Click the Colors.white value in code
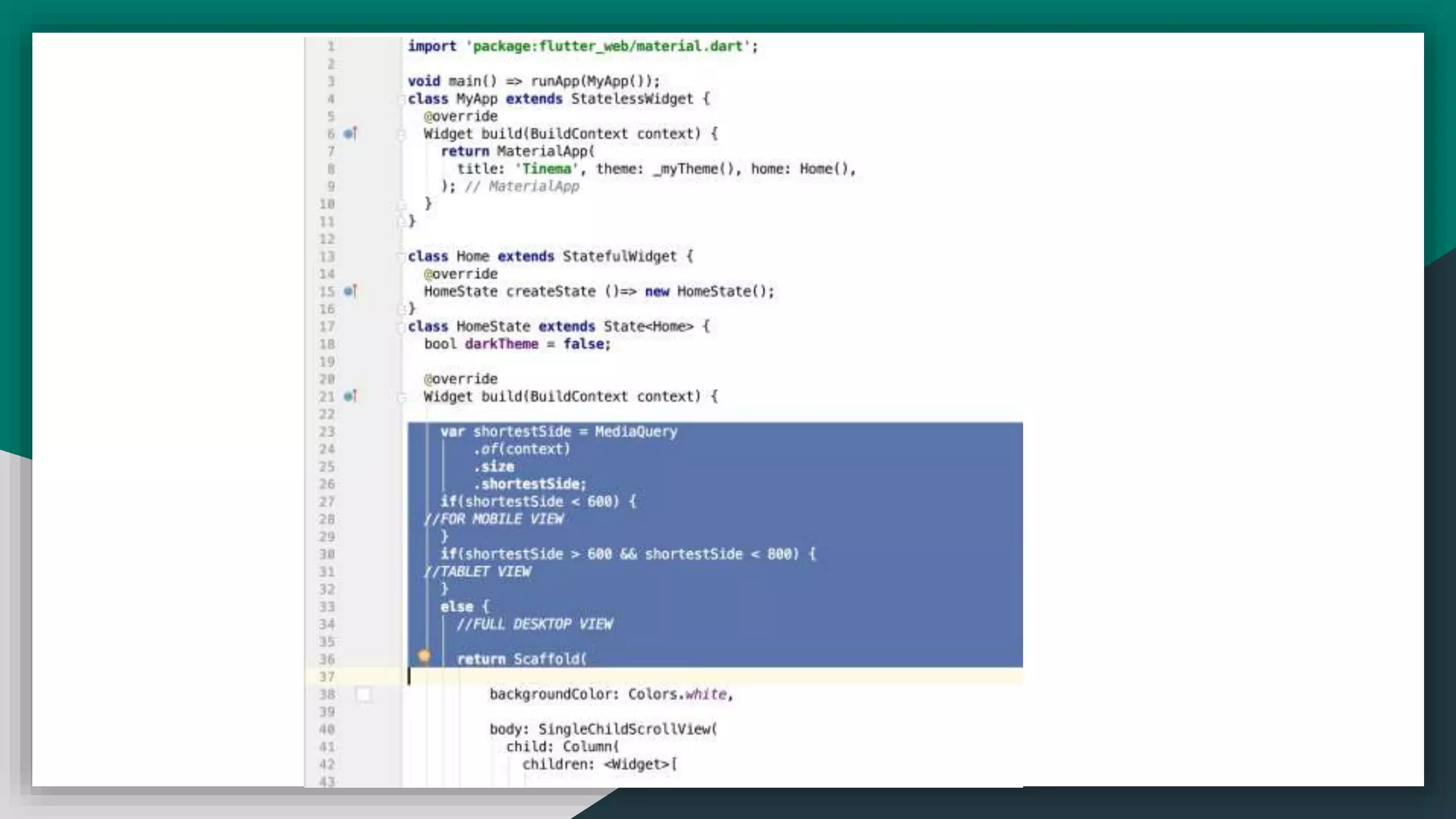The height and width of the screenshot is (819, 1456). click(x=678, y=695)
